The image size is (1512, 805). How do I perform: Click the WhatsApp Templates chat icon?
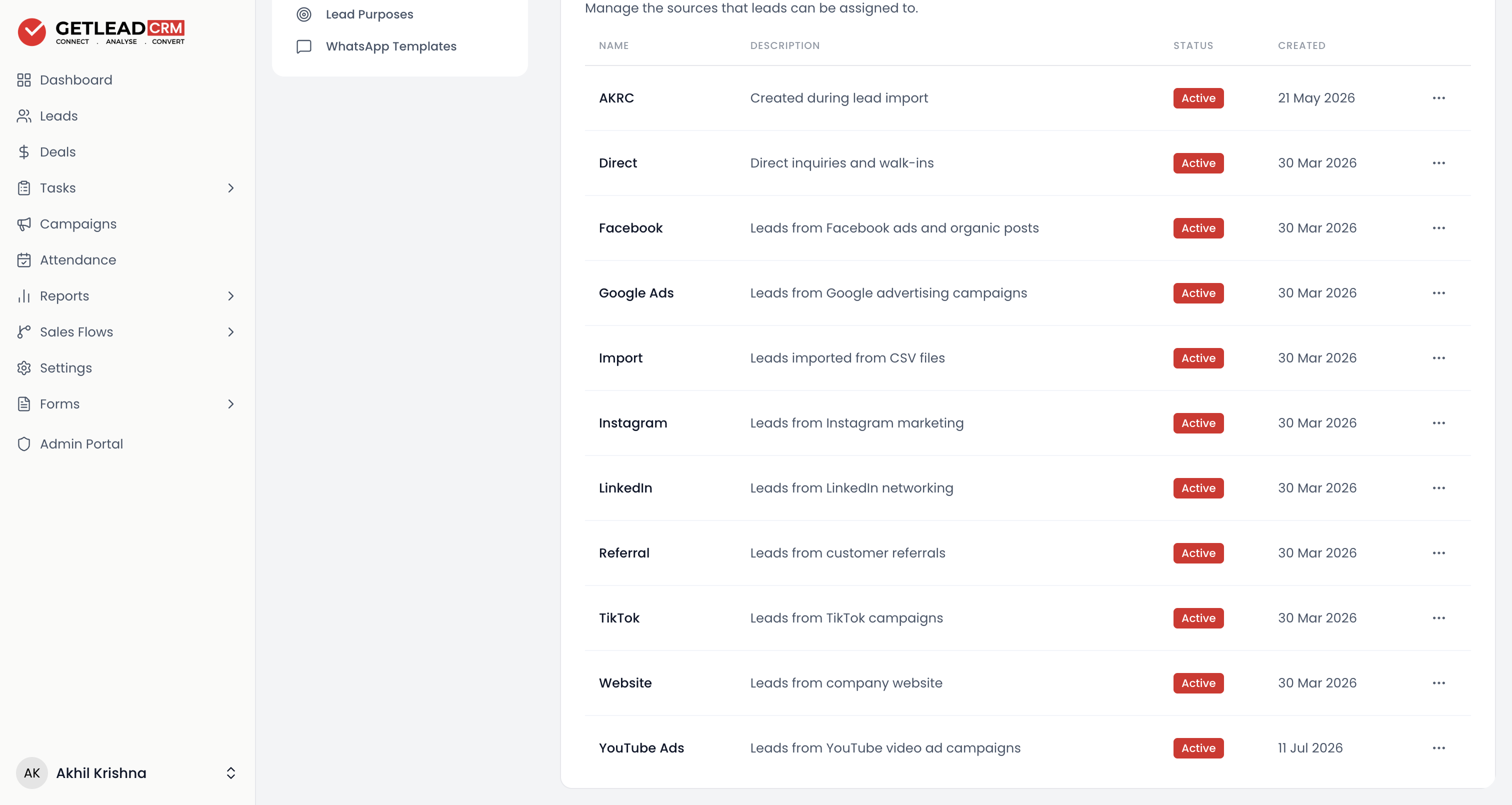[304, 46]
